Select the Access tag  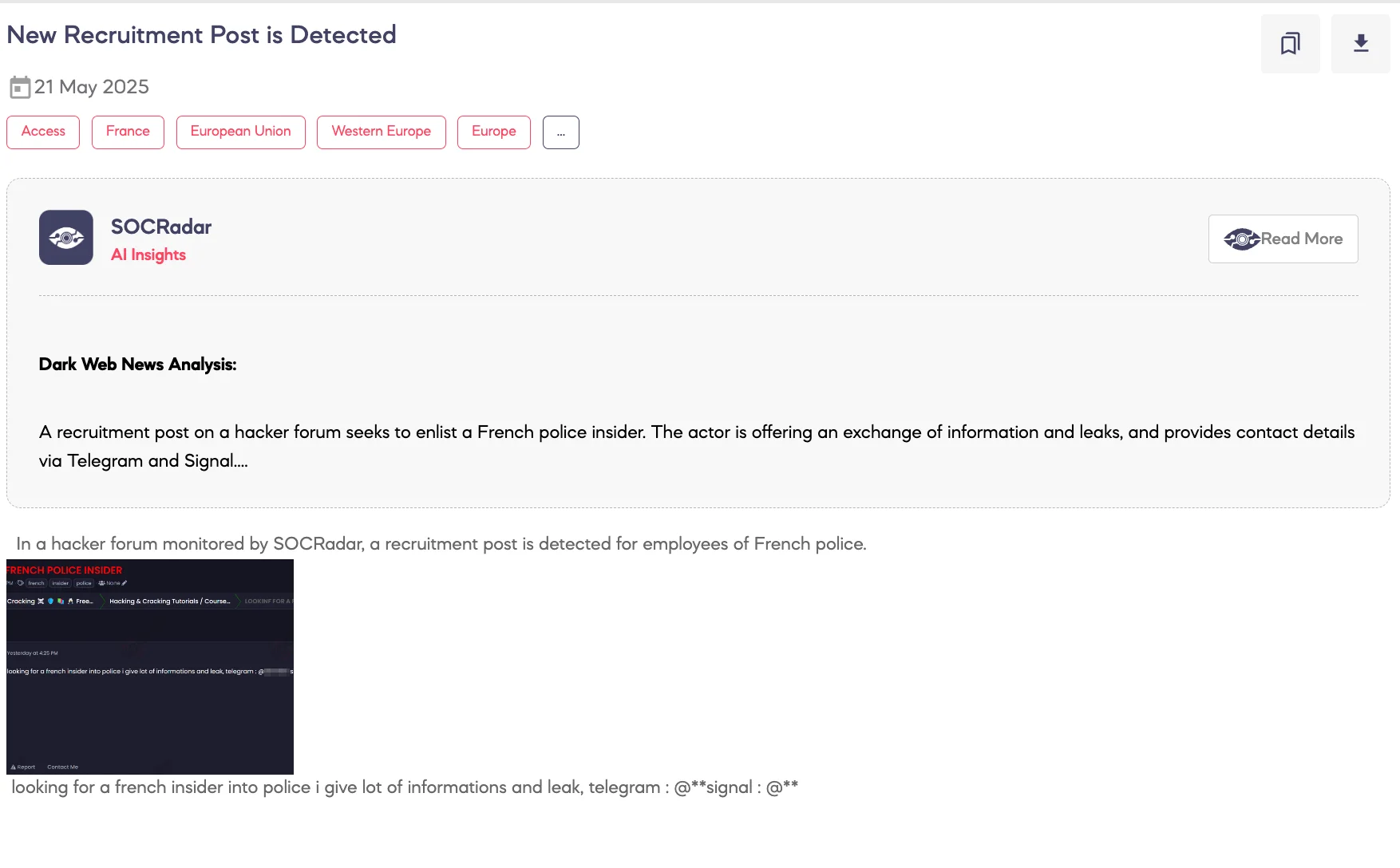43,132
